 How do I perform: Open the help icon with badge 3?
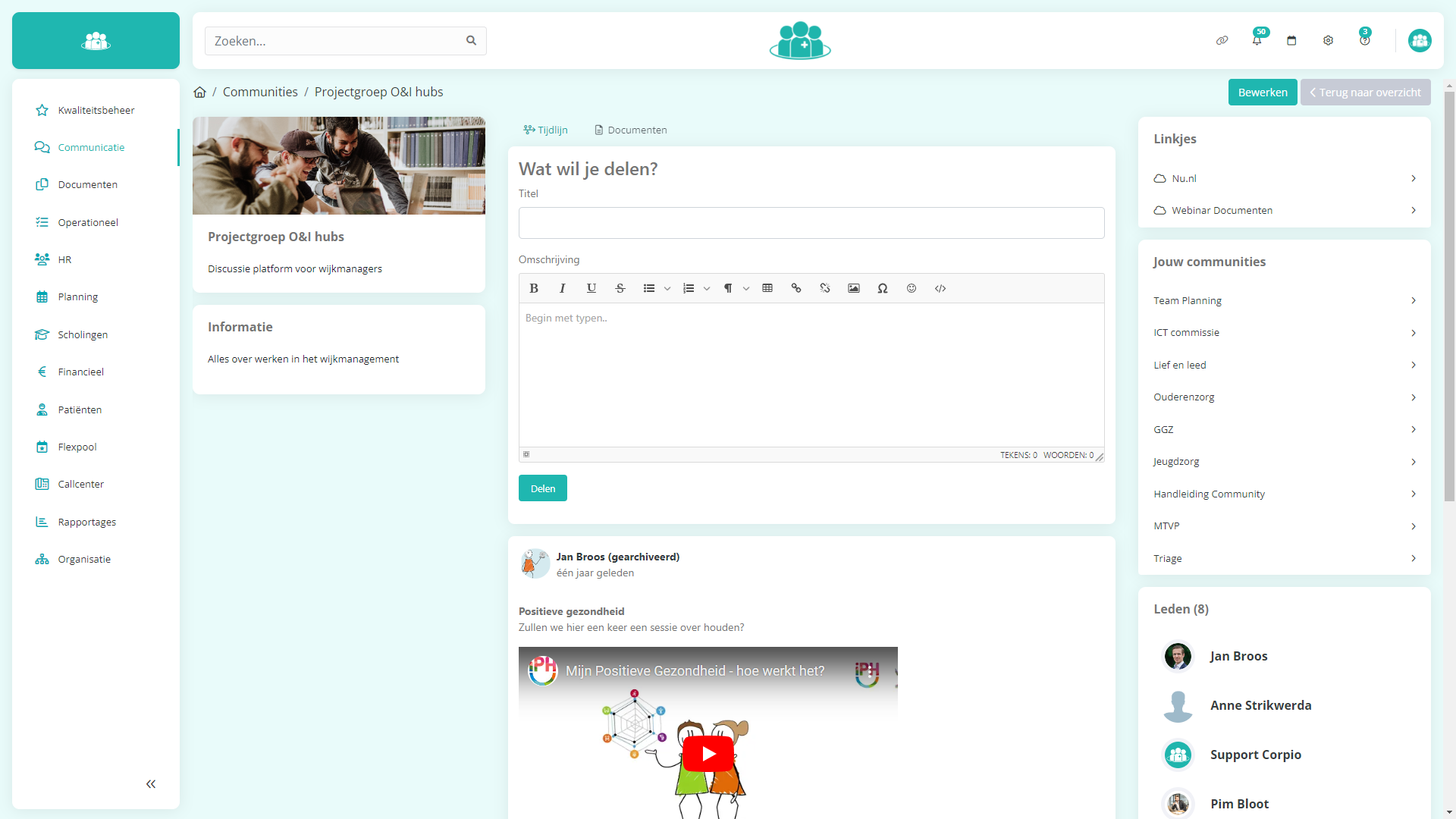coord(1364,40)
